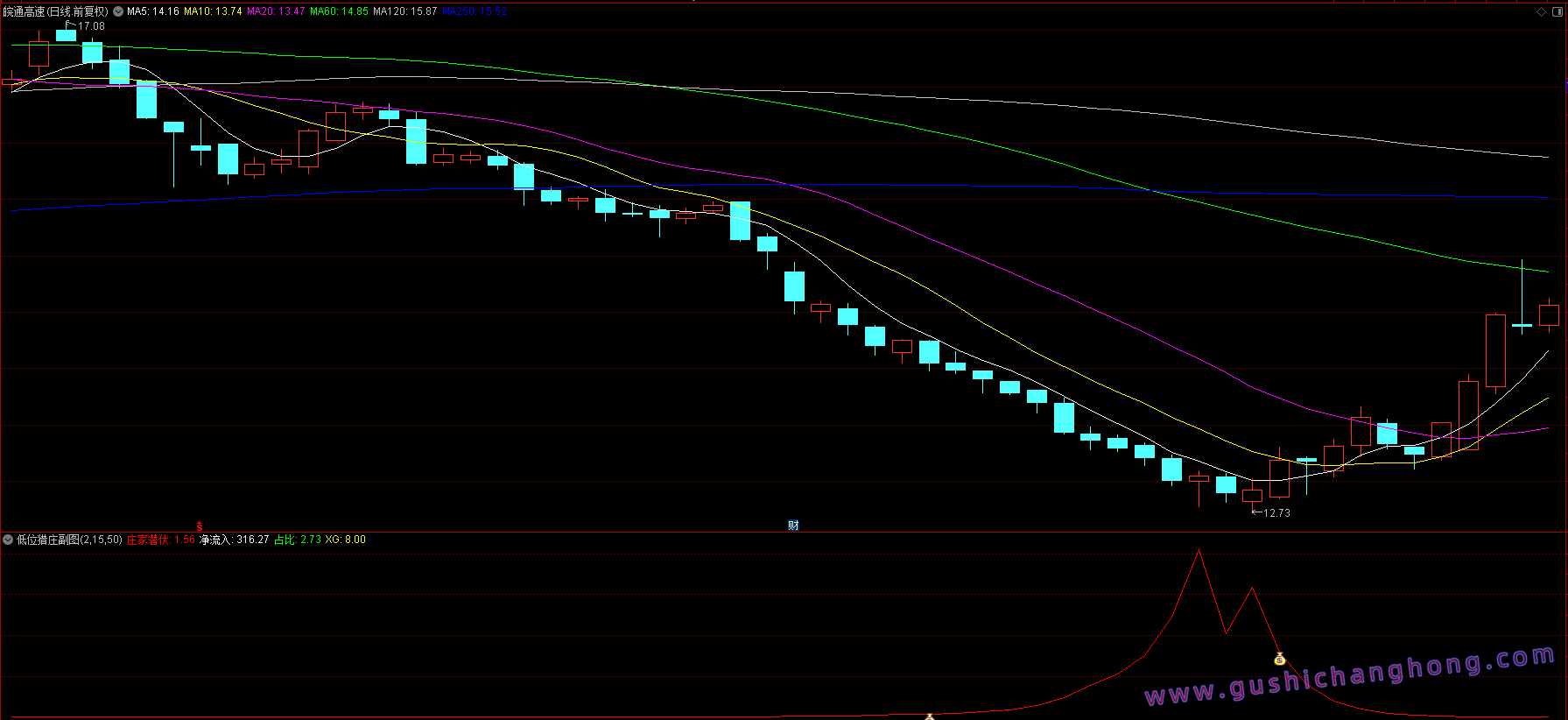
Task: Click the money bag signal on the indicator curve
Action: 1279,659
